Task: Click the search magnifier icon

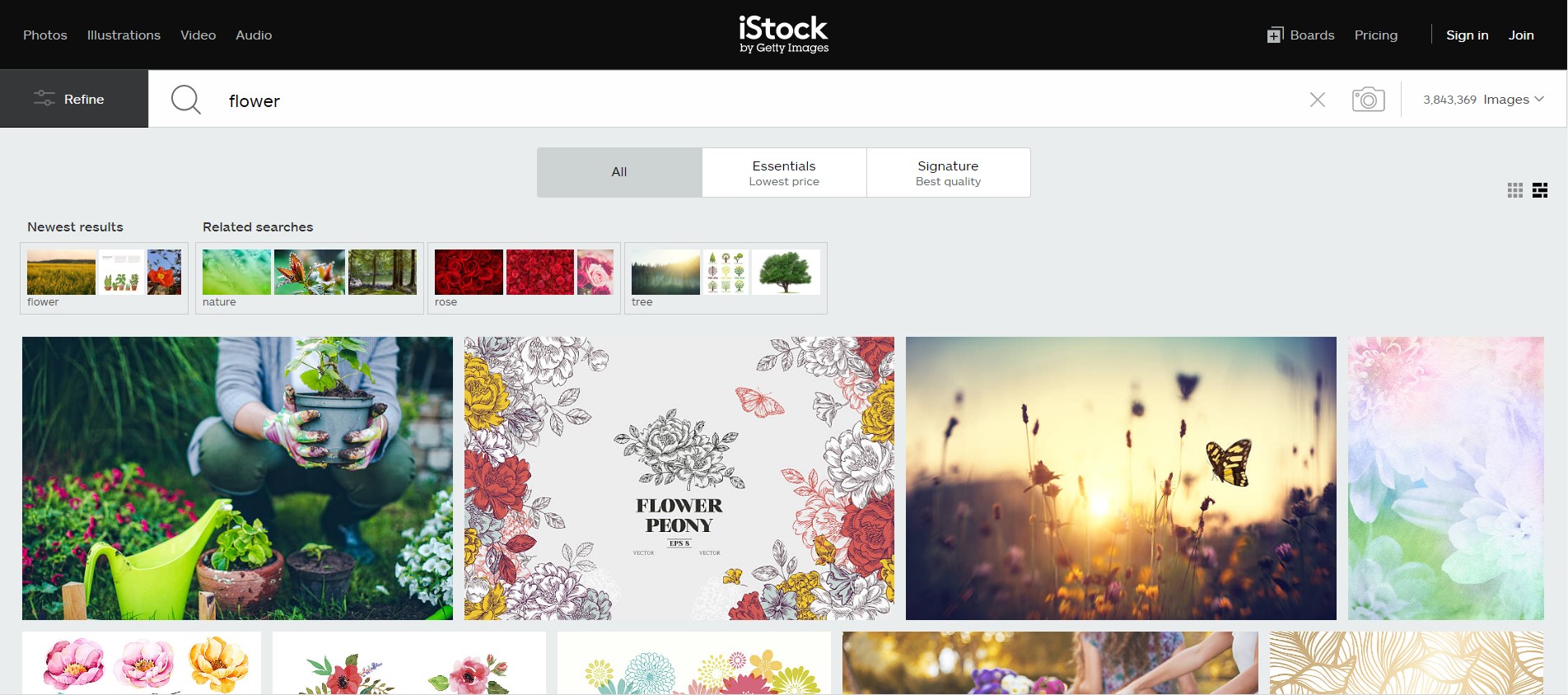Action: tap(186, 100)
